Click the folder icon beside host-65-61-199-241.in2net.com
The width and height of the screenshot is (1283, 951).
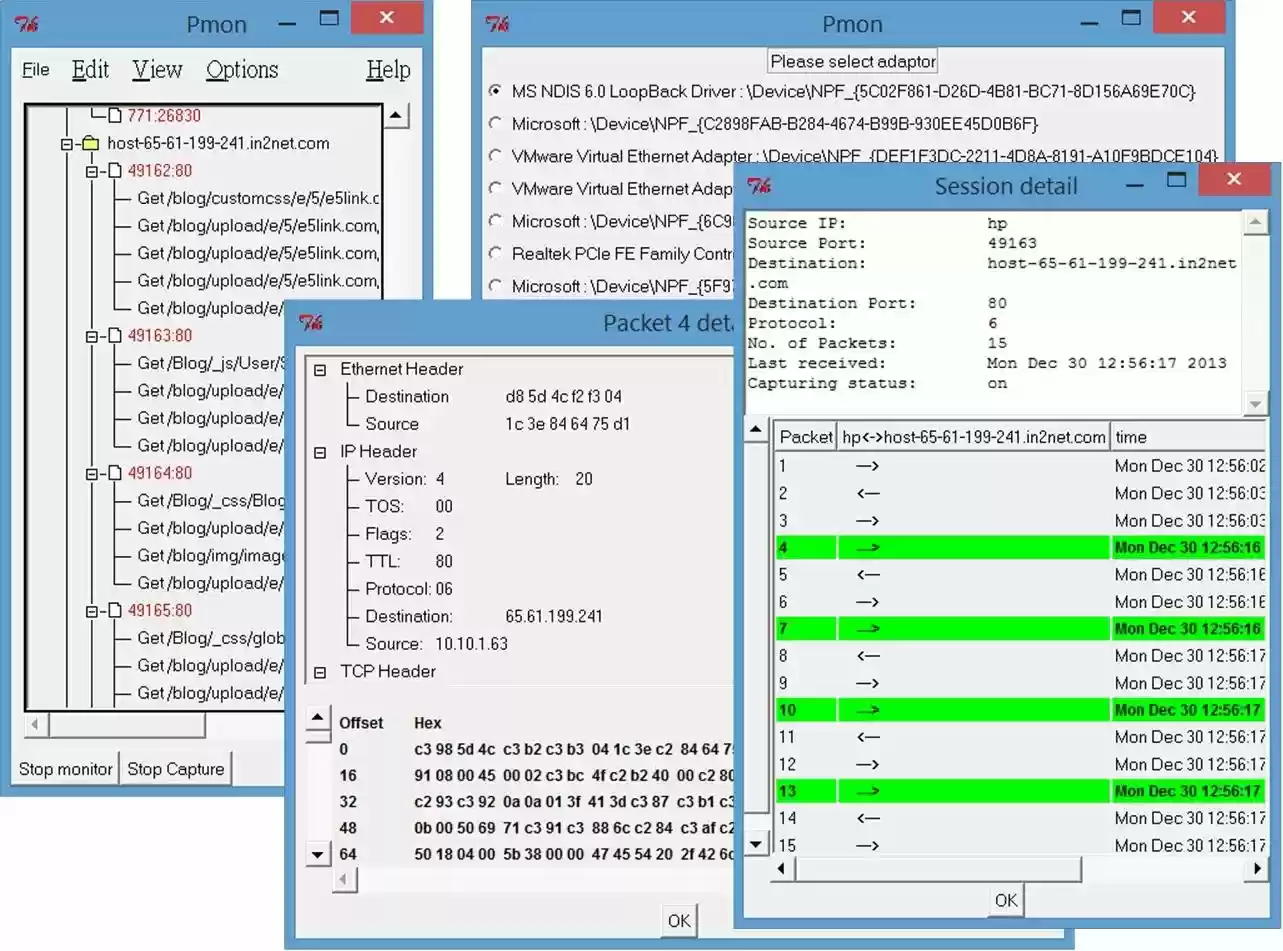tap(90, 143)
